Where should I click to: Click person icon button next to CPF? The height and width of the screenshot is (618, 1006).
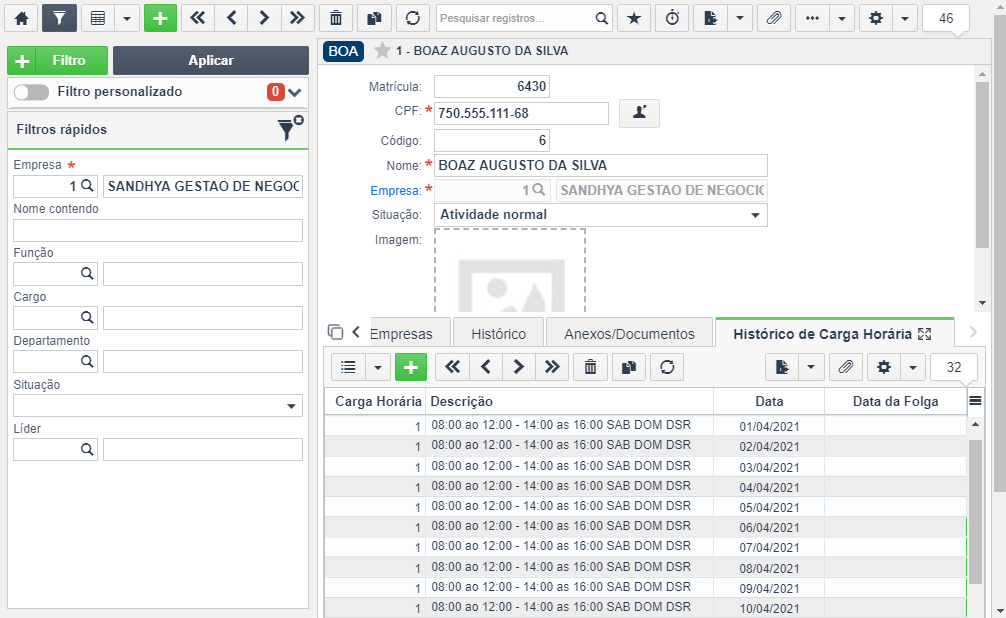click(x=639, y=113)
